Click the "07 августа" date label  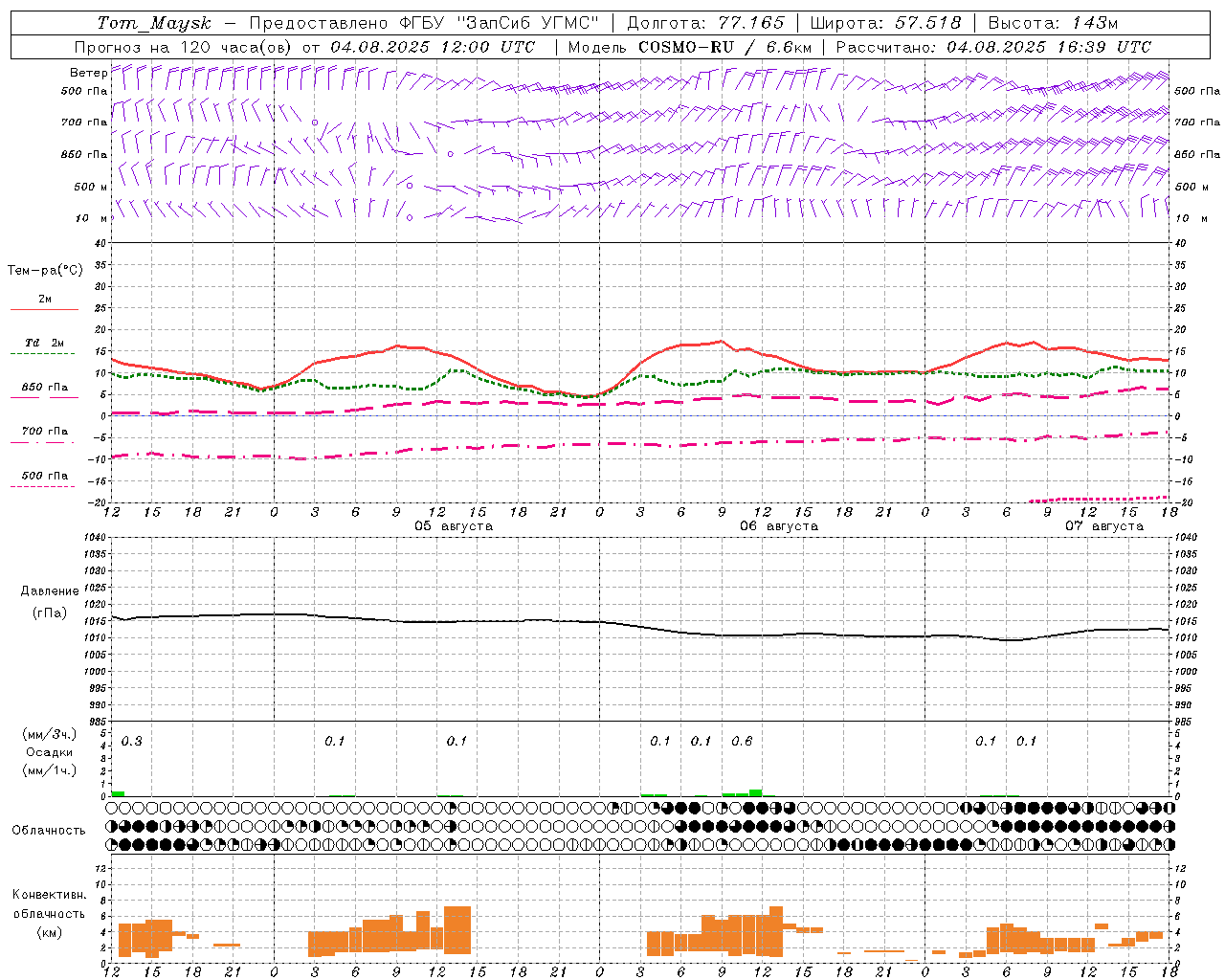coord(1104,526)
